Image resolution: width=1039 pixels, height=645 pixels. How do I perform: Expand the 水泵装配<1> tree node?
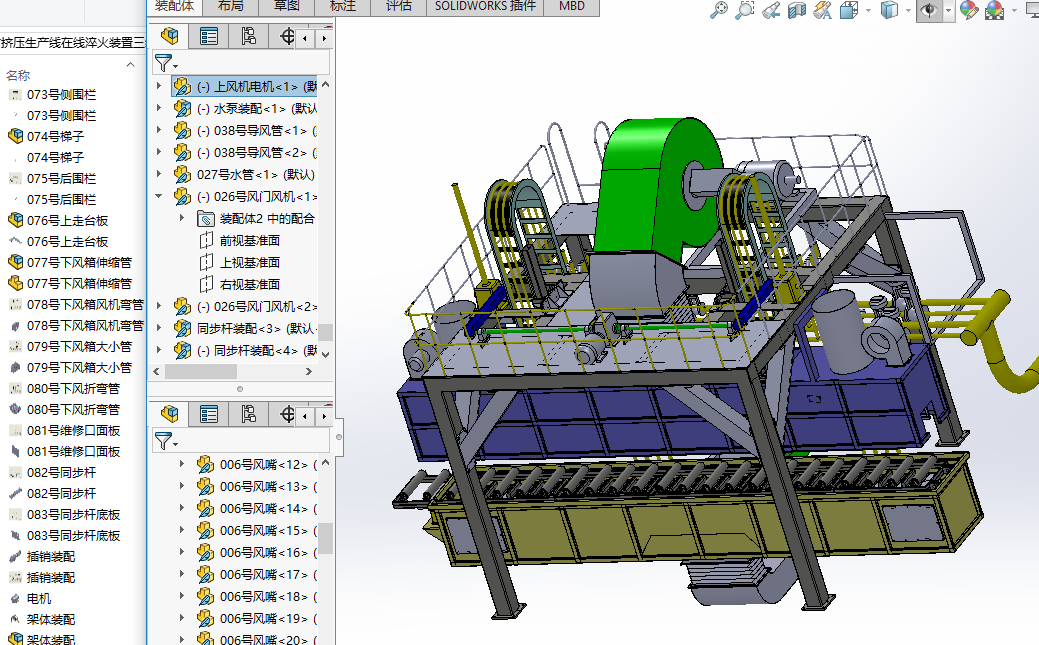(159, 108)
